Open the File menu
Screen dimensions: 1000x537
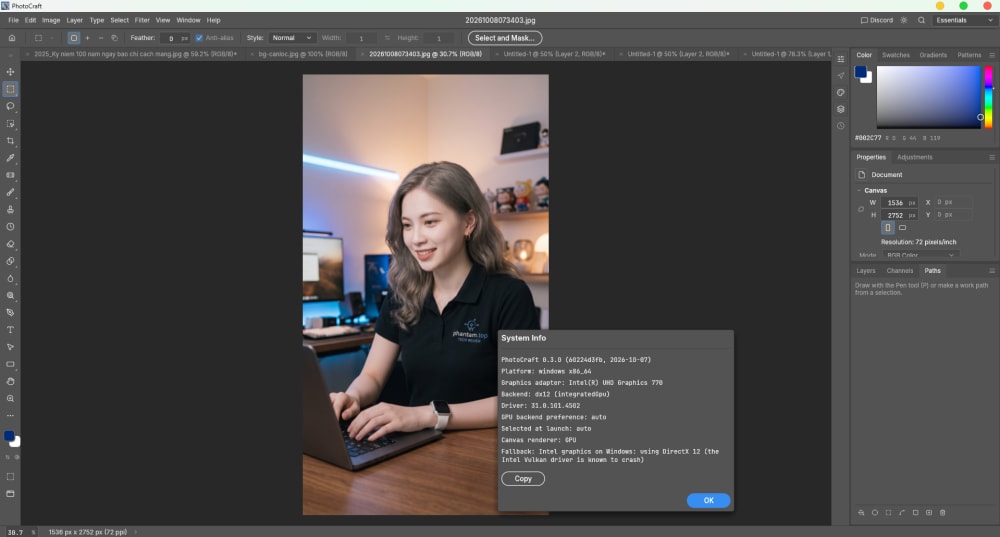(13, 20)
